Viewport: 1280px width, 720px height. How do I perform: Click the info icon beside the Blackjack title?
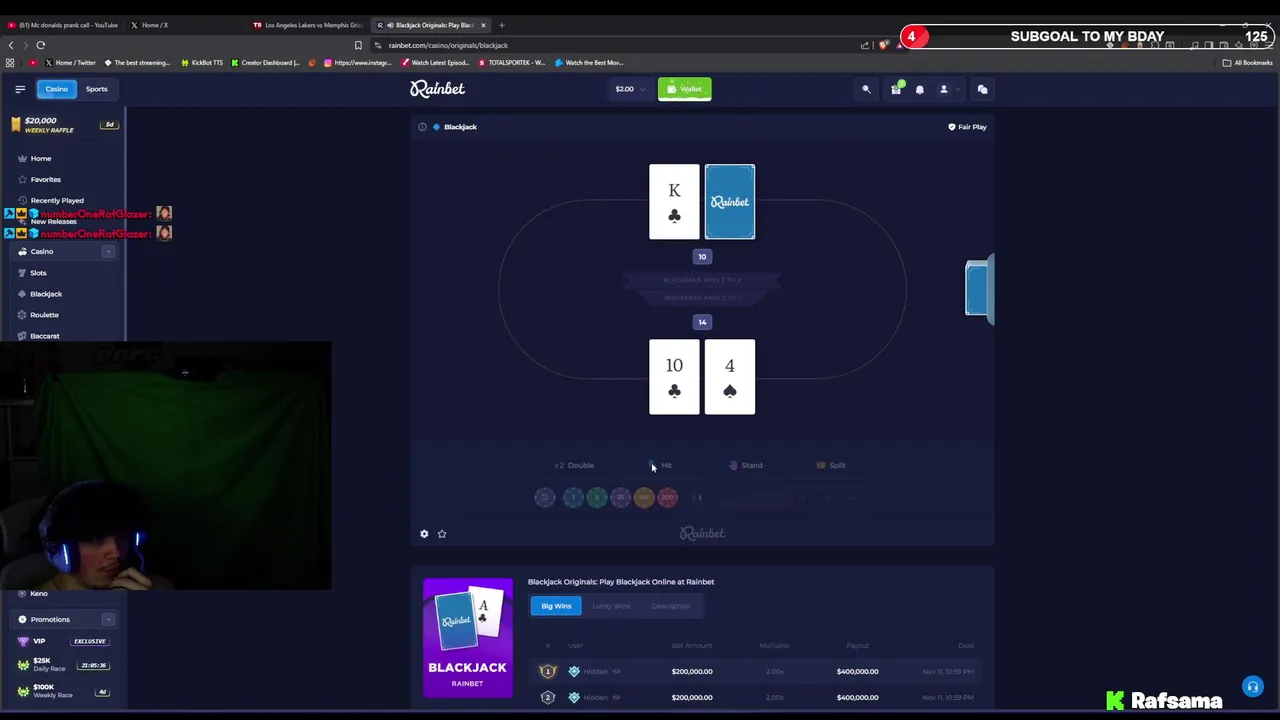[x=422, y=127]
